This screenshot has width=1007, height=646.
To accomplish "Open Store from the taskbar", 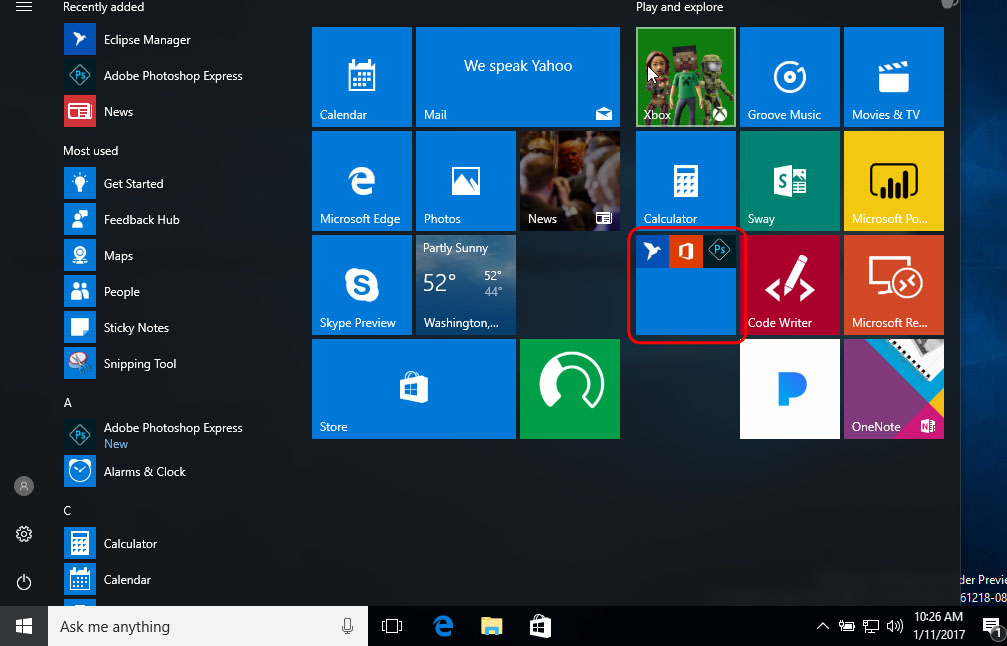I will [539, 626].
